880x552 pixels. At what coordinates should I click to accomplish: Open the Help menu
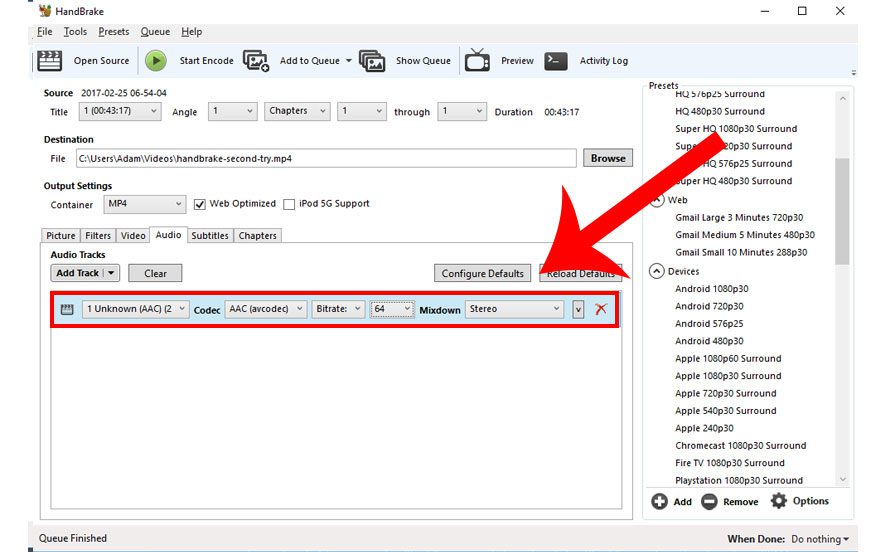point(191,32)
